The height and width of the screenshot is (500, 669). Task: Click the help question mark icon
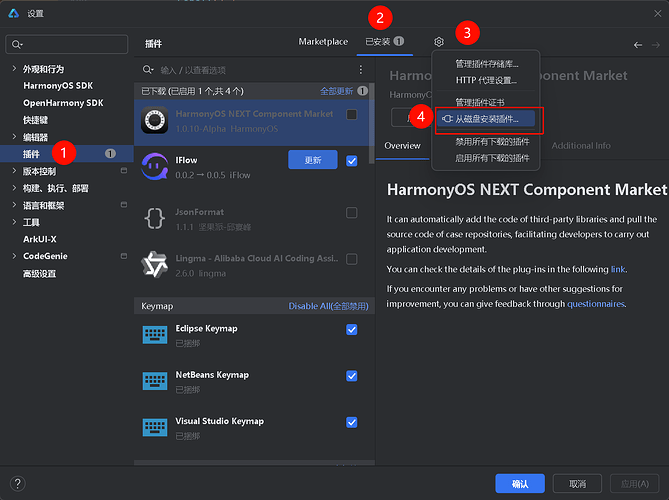tap(17, 483)
